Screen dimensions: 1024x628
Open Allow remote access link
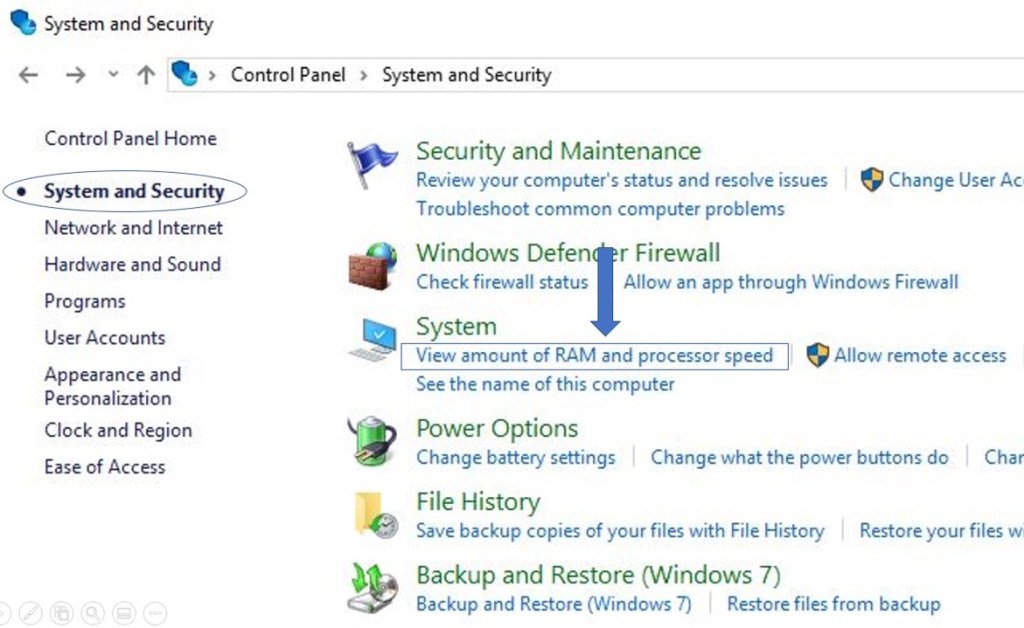pos(920,355)
